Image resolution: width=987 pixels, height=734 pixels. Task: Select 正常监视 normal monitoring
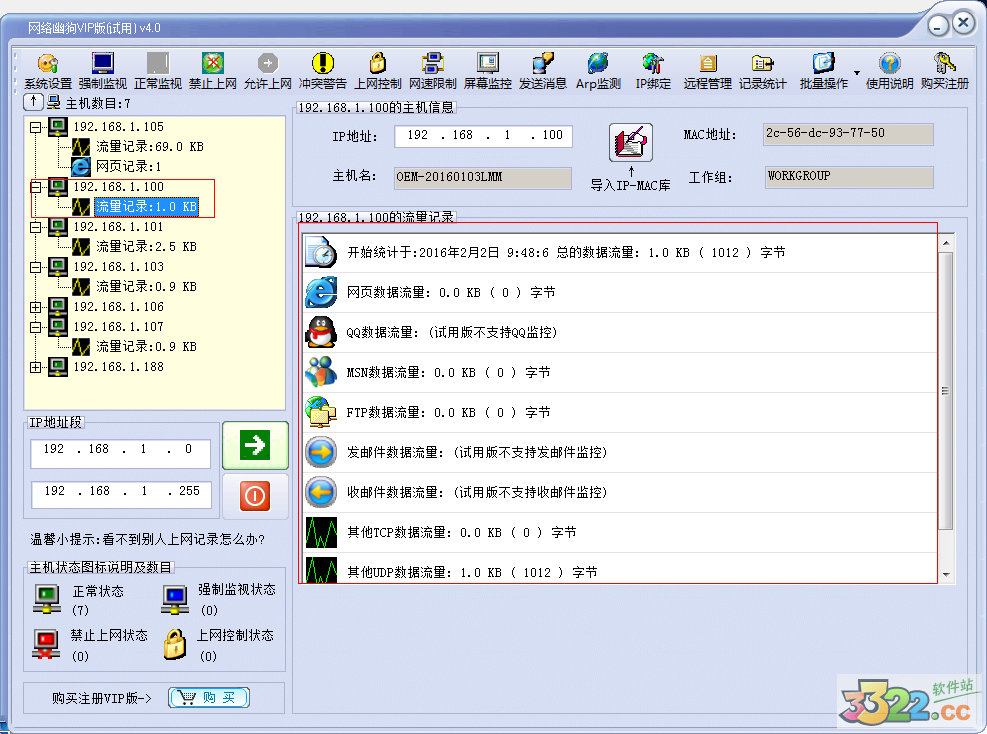(158, 71)
